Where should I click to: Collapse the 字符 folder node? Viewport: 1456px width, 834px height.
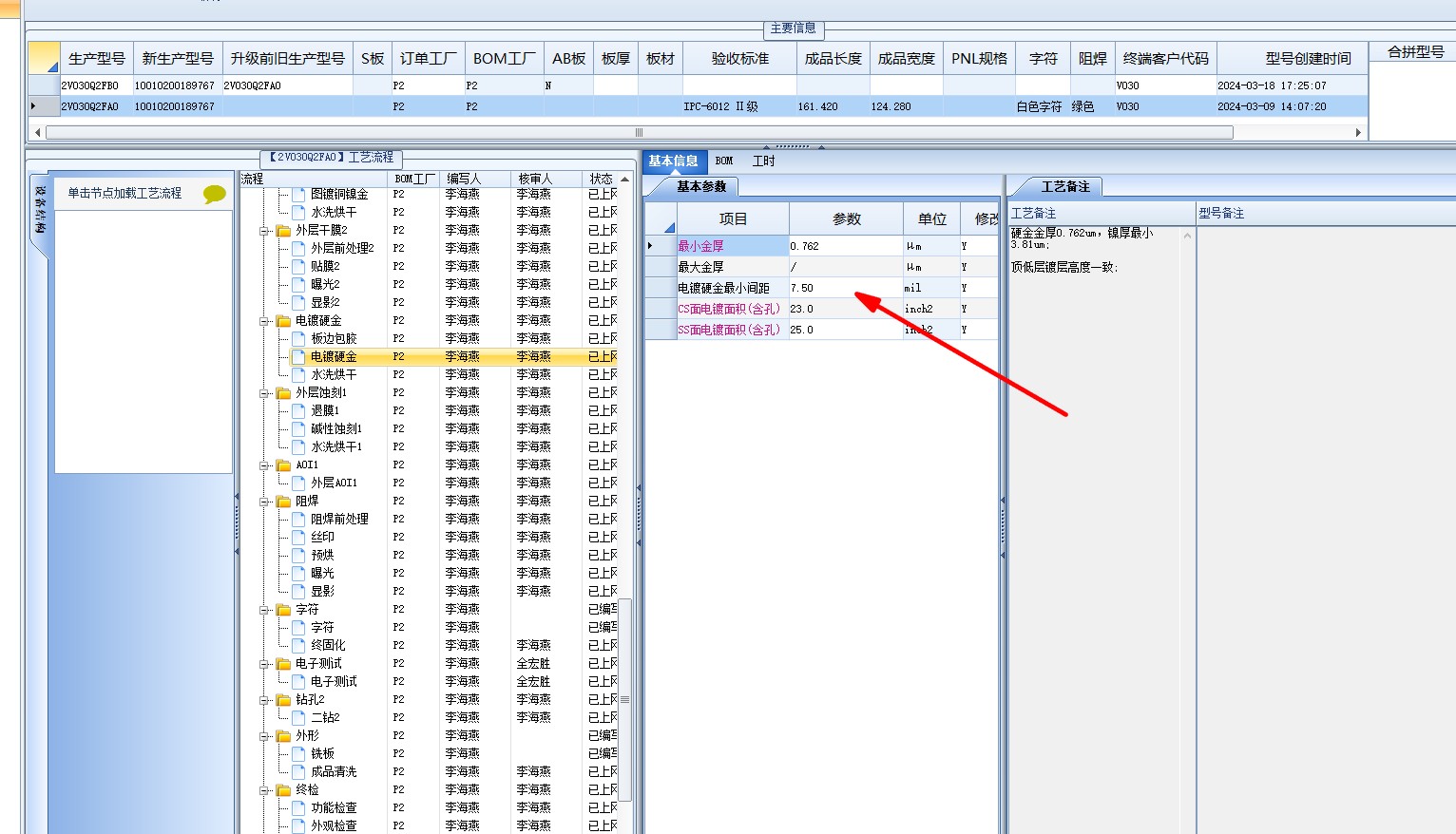coord(265,610)
